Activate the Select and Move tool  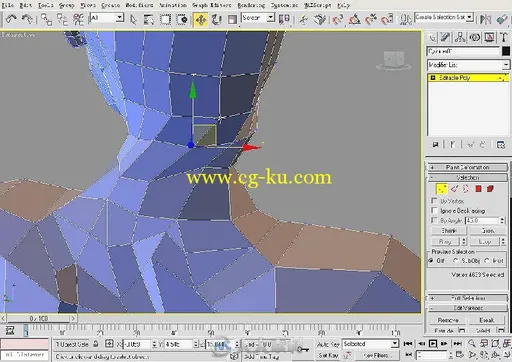tap(201, 20)
